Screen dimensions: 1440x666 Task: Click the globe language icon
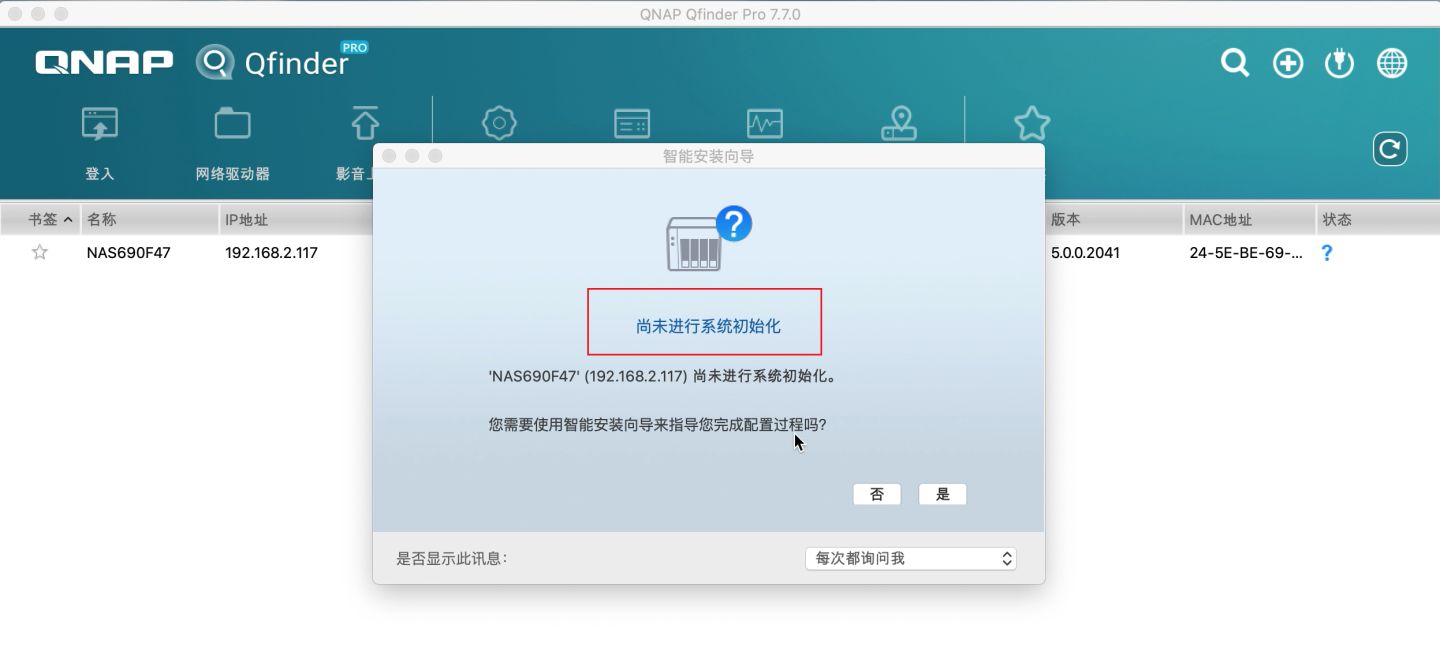[1391, 62]
